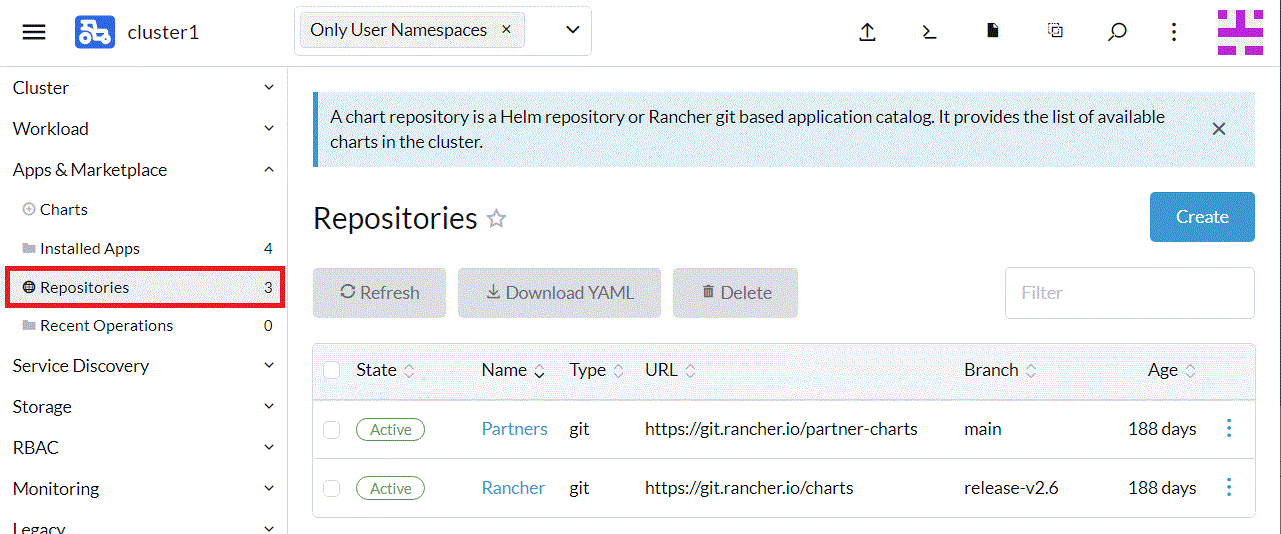Screen dimensions: 1281x534
Task: Open the kubectl shell icon
Action: click(x=929, y=32)
